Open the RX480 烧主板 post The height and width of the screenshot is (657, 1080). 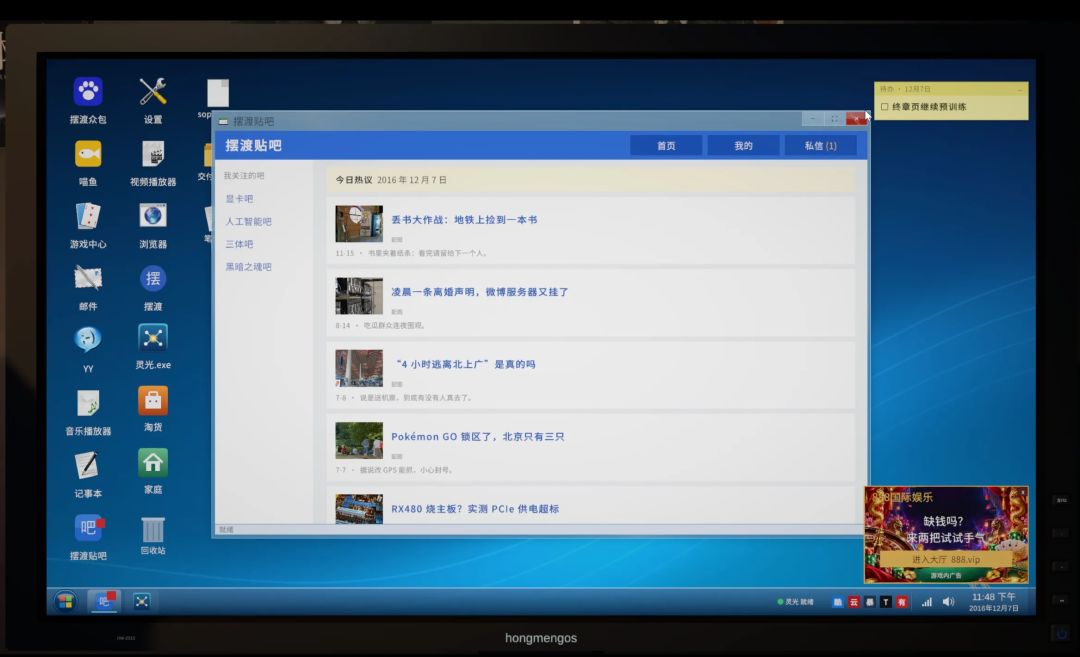[x=475, y=509]
